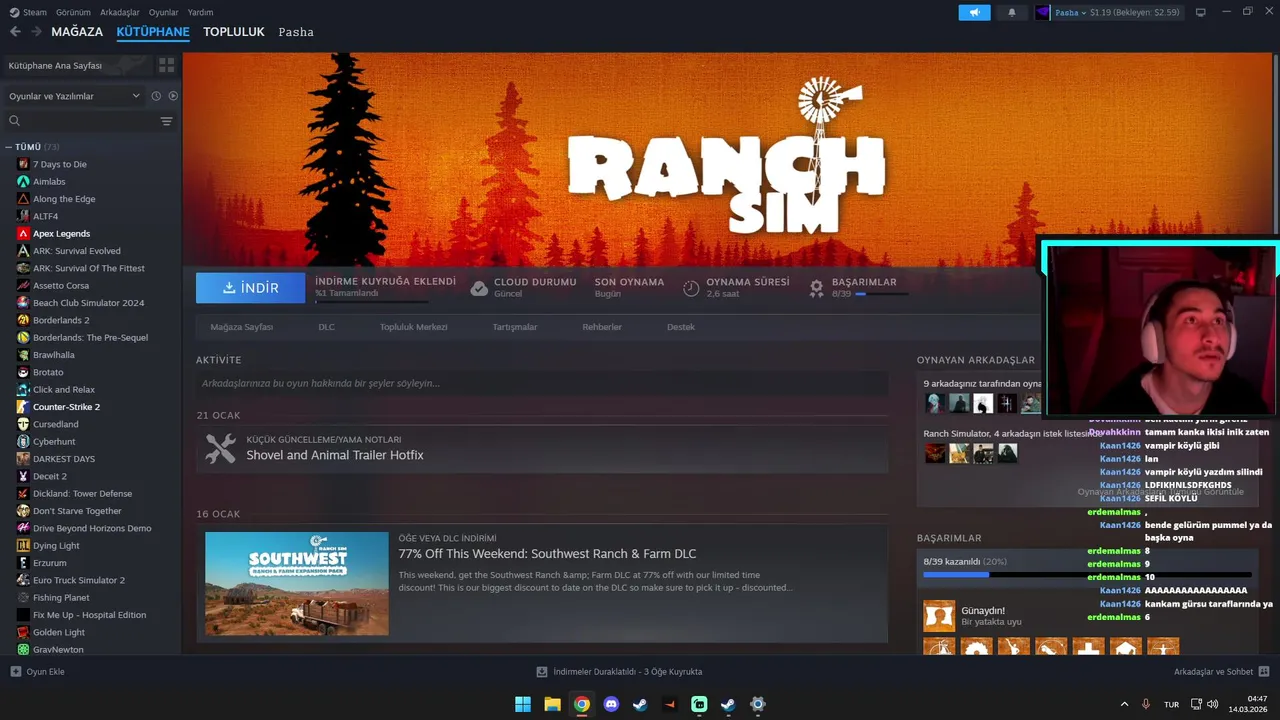The height and width of the screenshot is (720, 1280).
Task: Open the KÜTÜPHANE tab
Action: point(153,32)
